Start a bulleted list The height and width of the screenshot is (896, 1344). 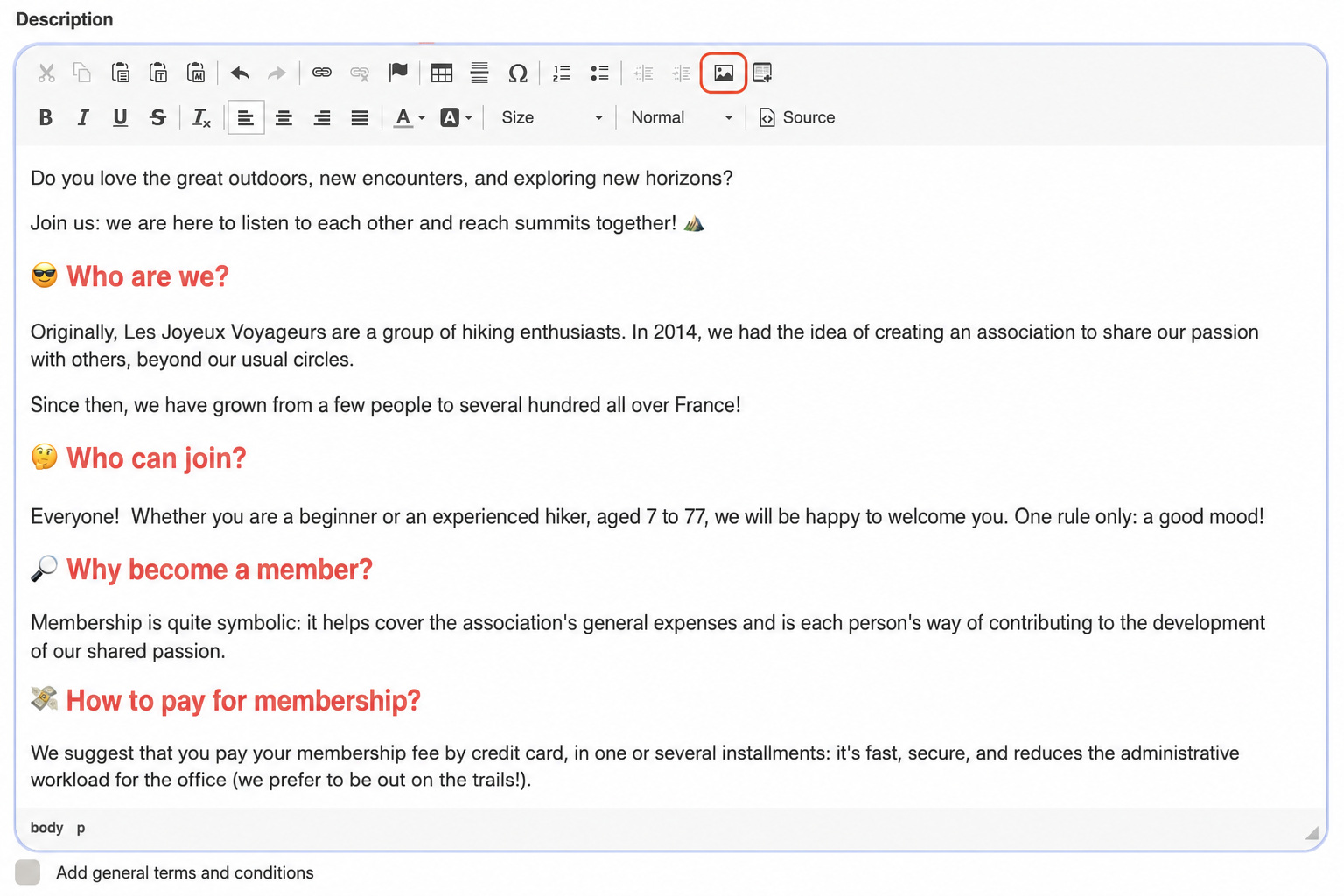(599, 73)
